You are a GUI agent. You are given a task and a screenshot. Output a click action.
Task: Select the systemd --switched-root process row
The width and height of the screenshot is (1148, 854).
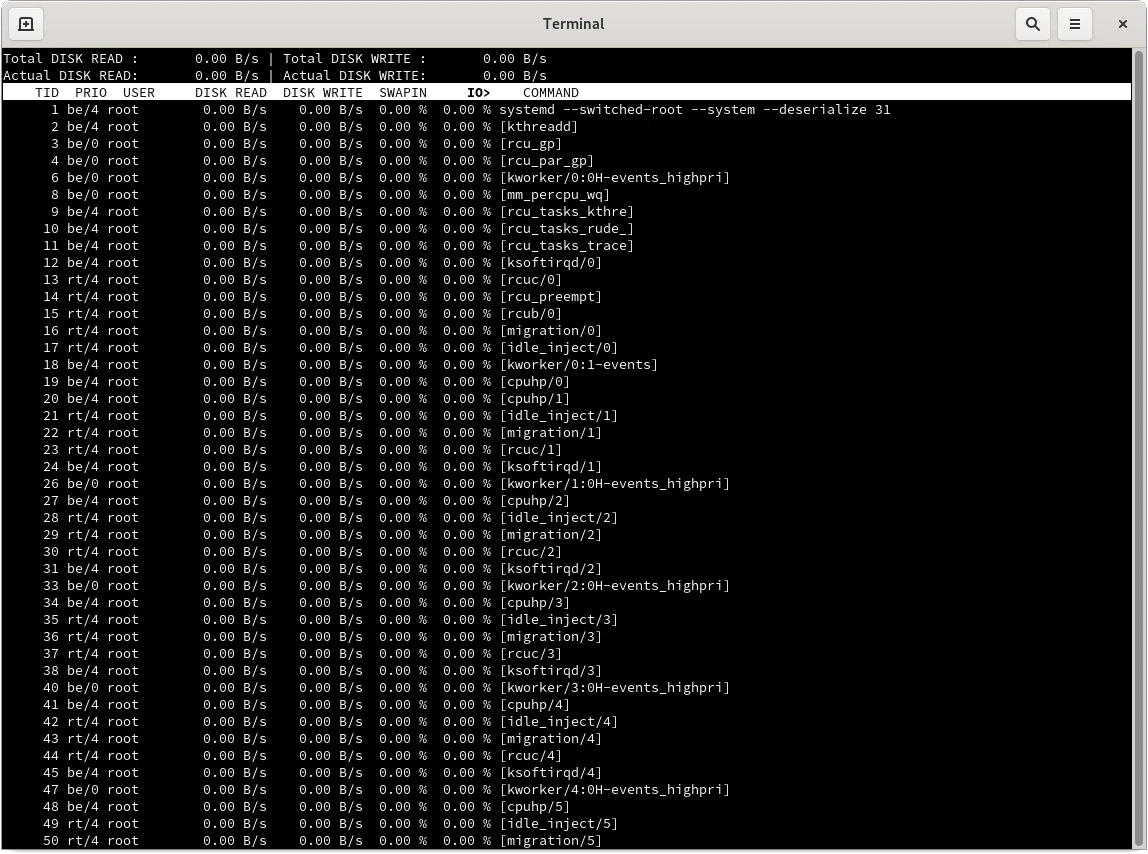(694, 110)
